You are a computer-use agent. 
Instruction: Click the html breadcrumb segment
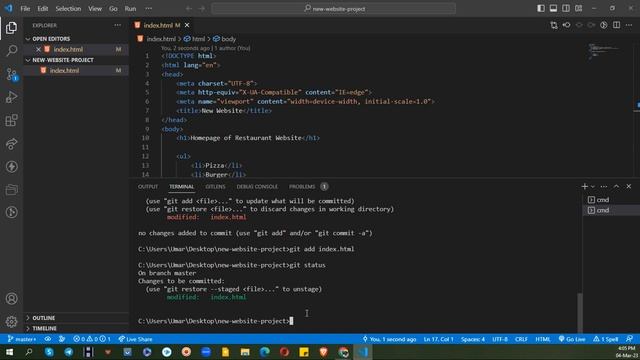194,39
